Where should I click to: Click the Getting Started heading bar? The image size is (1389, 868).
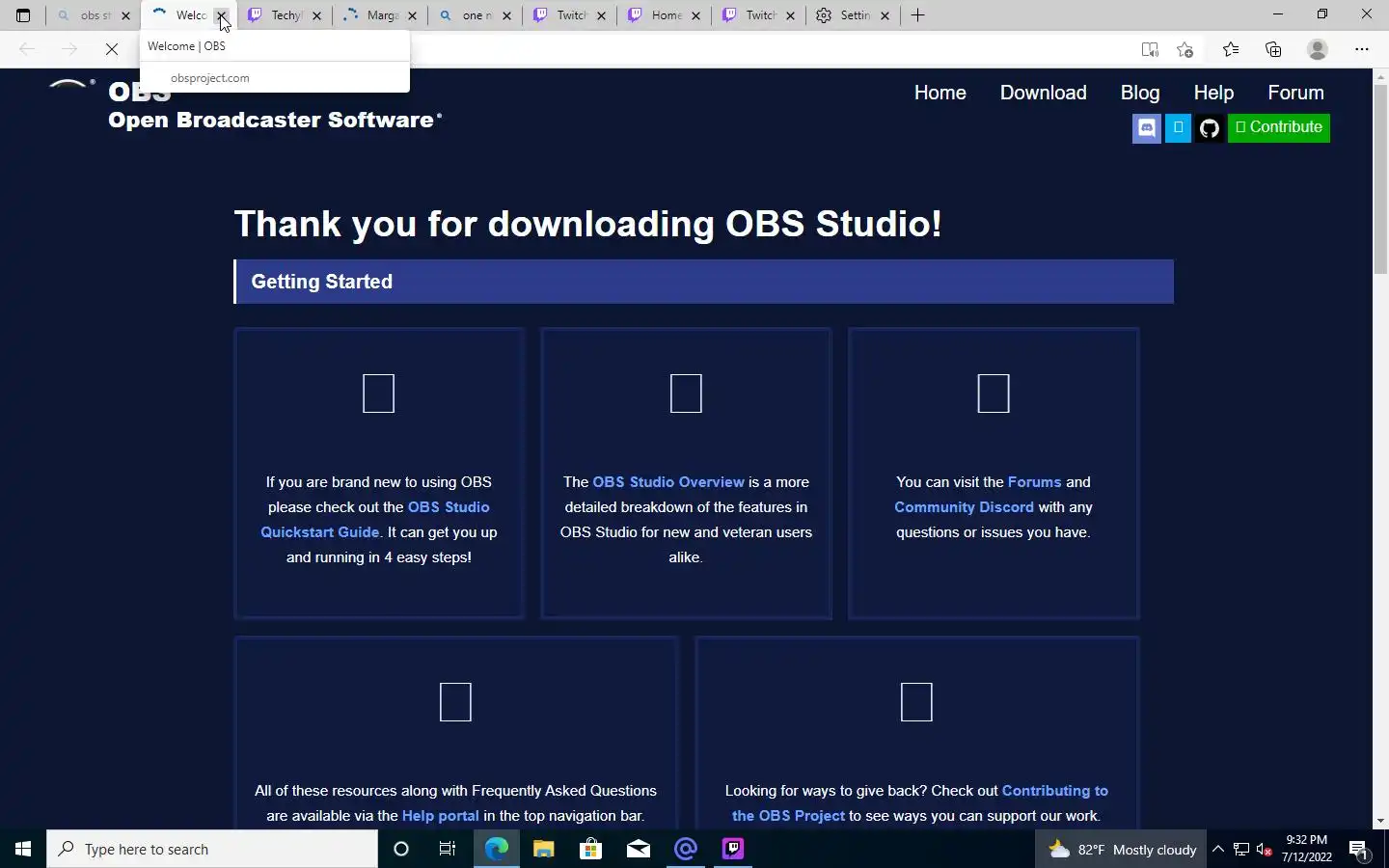coord(704,282)
